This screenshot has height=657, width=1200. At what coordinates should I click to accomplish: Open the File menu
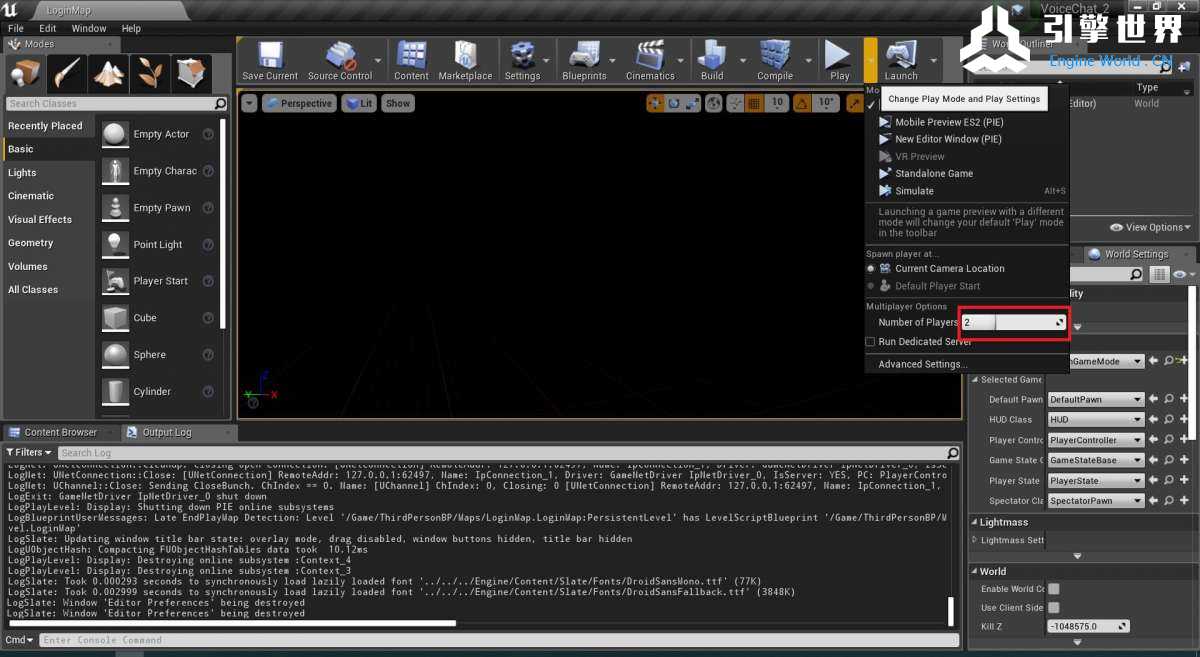click(x=16, y=28)
